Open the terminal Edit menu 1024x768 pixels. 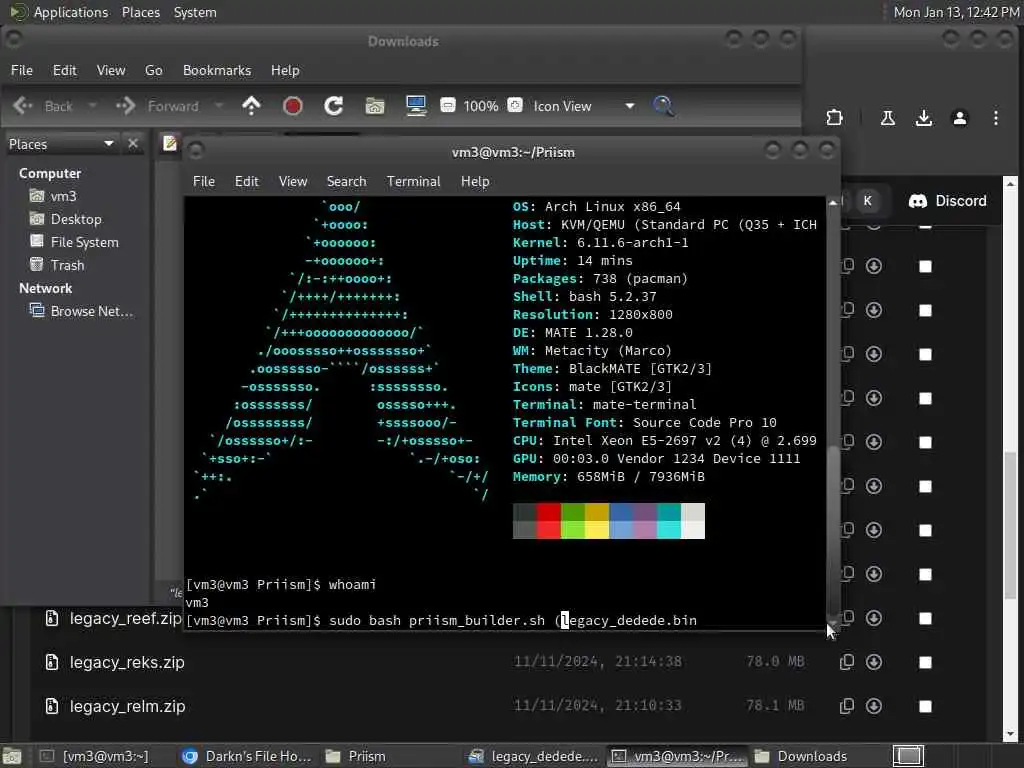pos(247,182)
